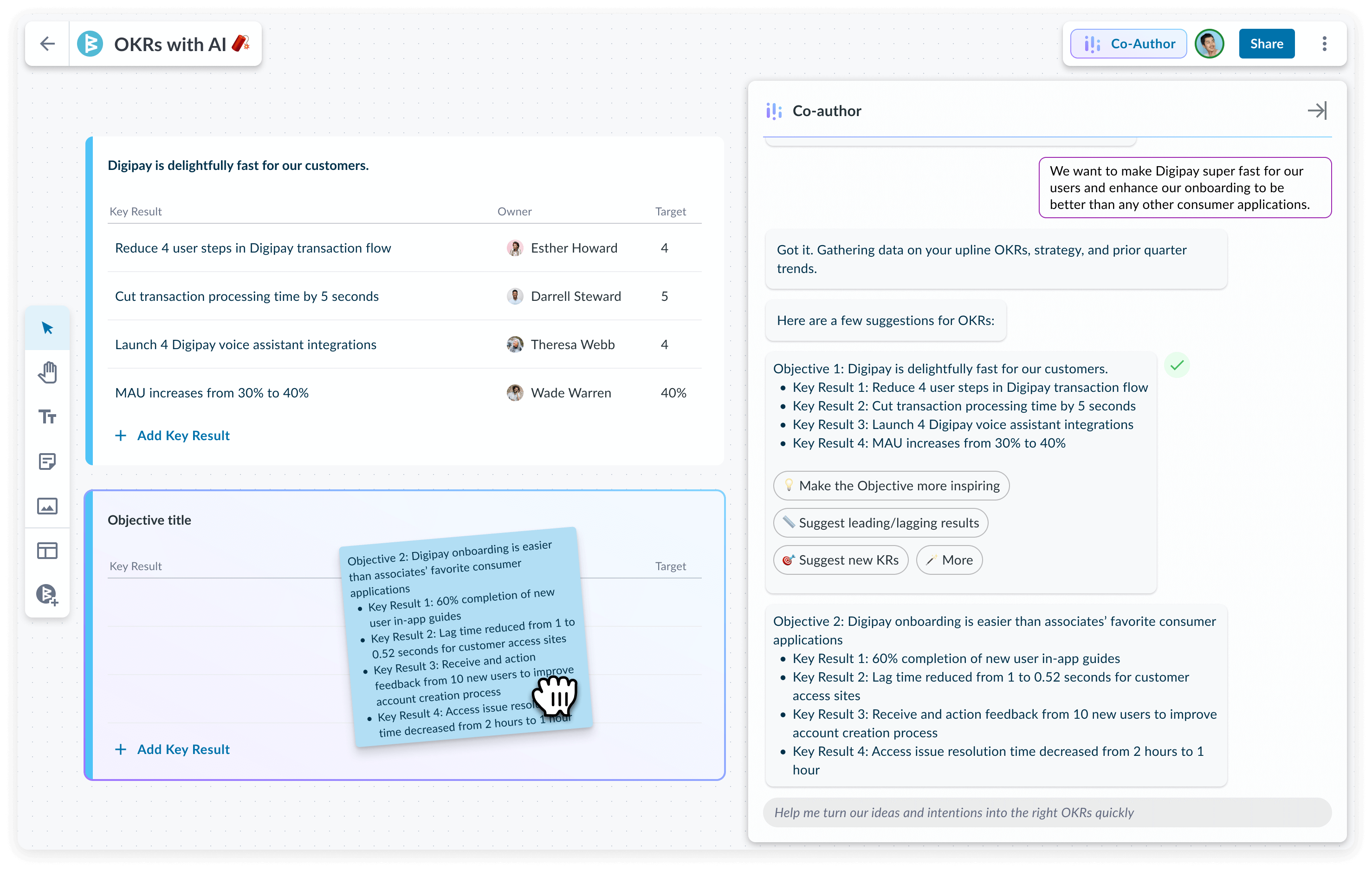
Task: Click the Got it. Gathering data message
Action: tap(996, 259)
